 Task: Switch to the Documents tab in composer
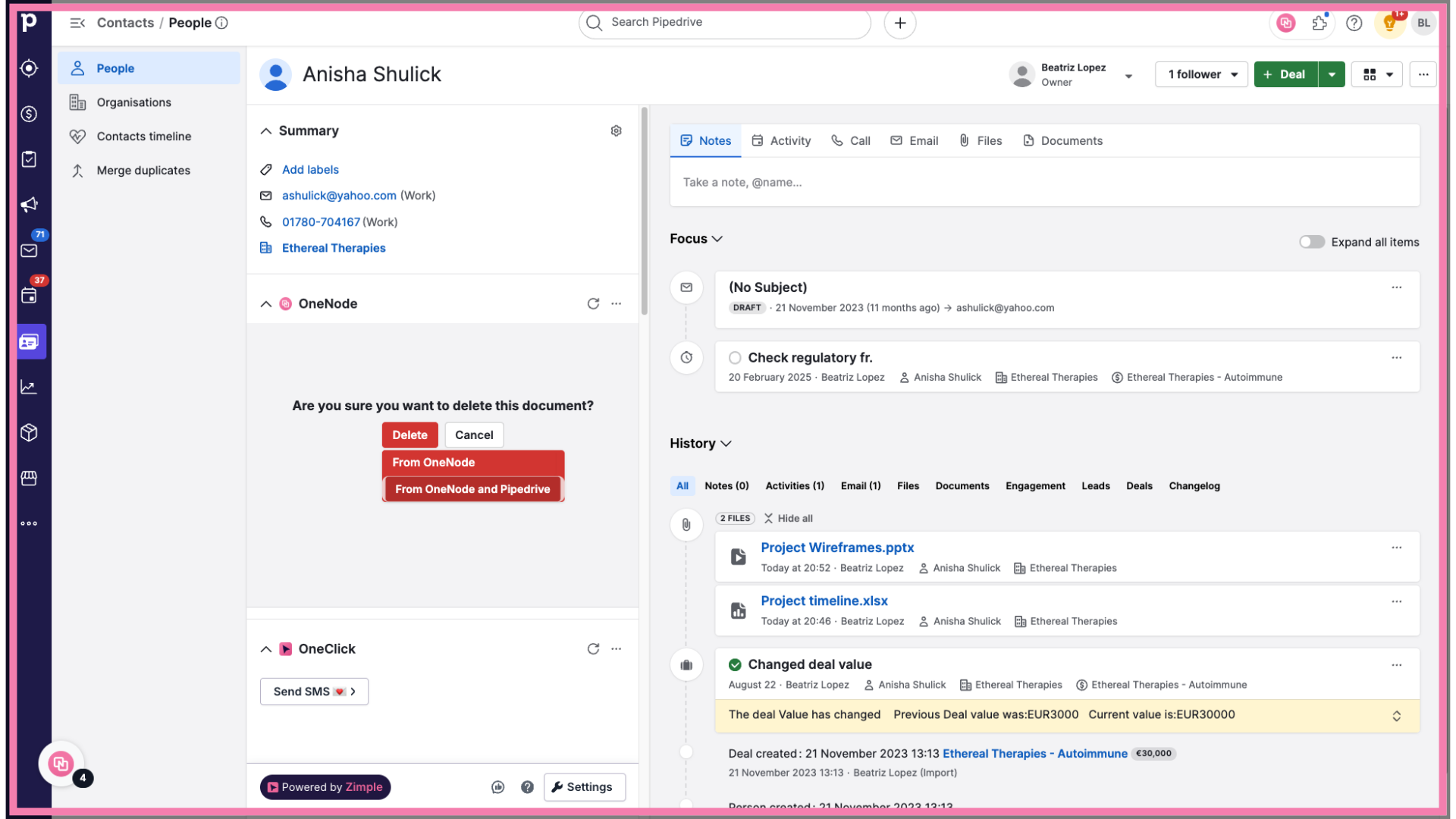1062,141
